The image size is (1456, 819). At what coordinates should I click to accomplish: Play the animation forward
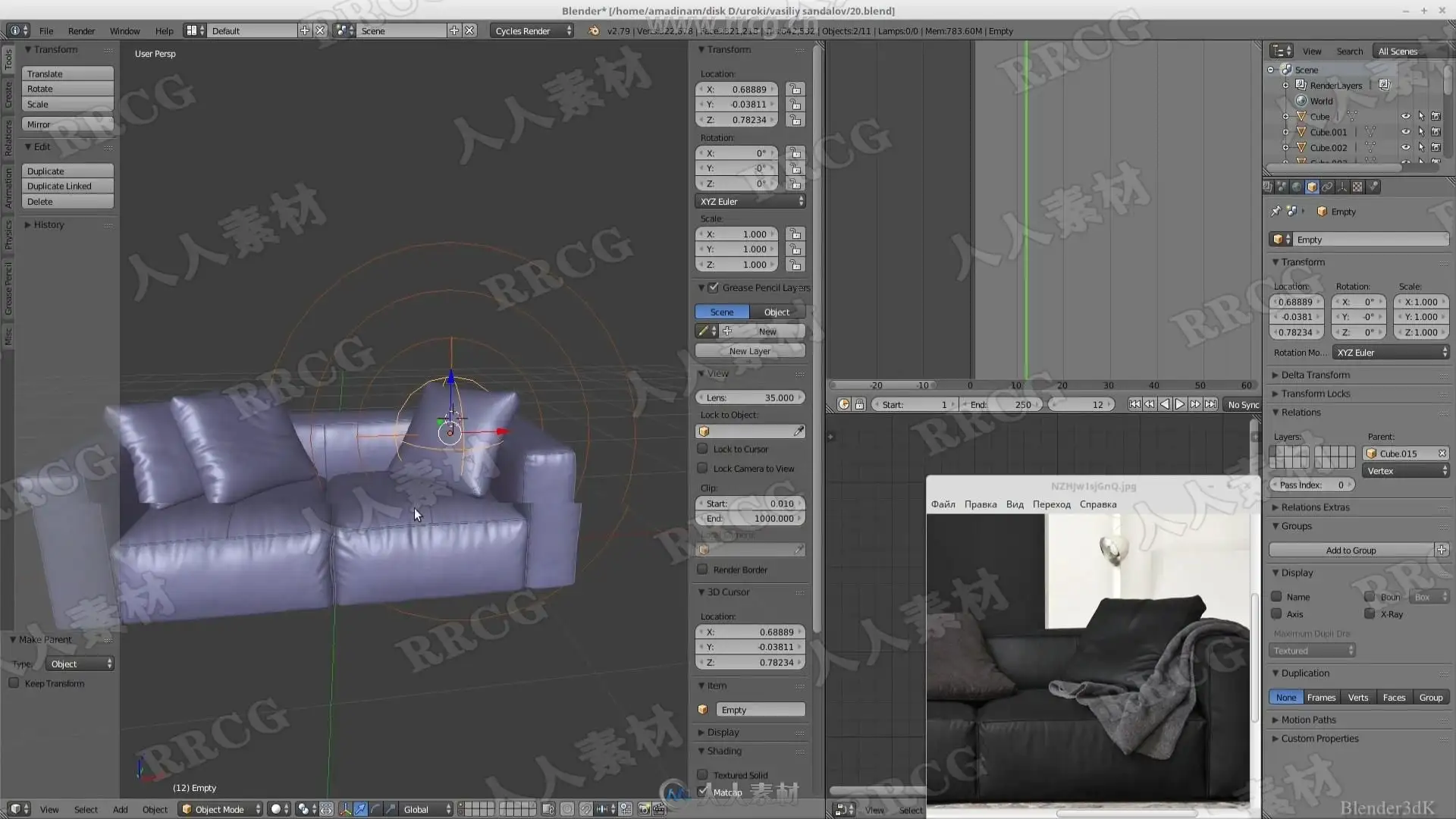coord(1180,404)
